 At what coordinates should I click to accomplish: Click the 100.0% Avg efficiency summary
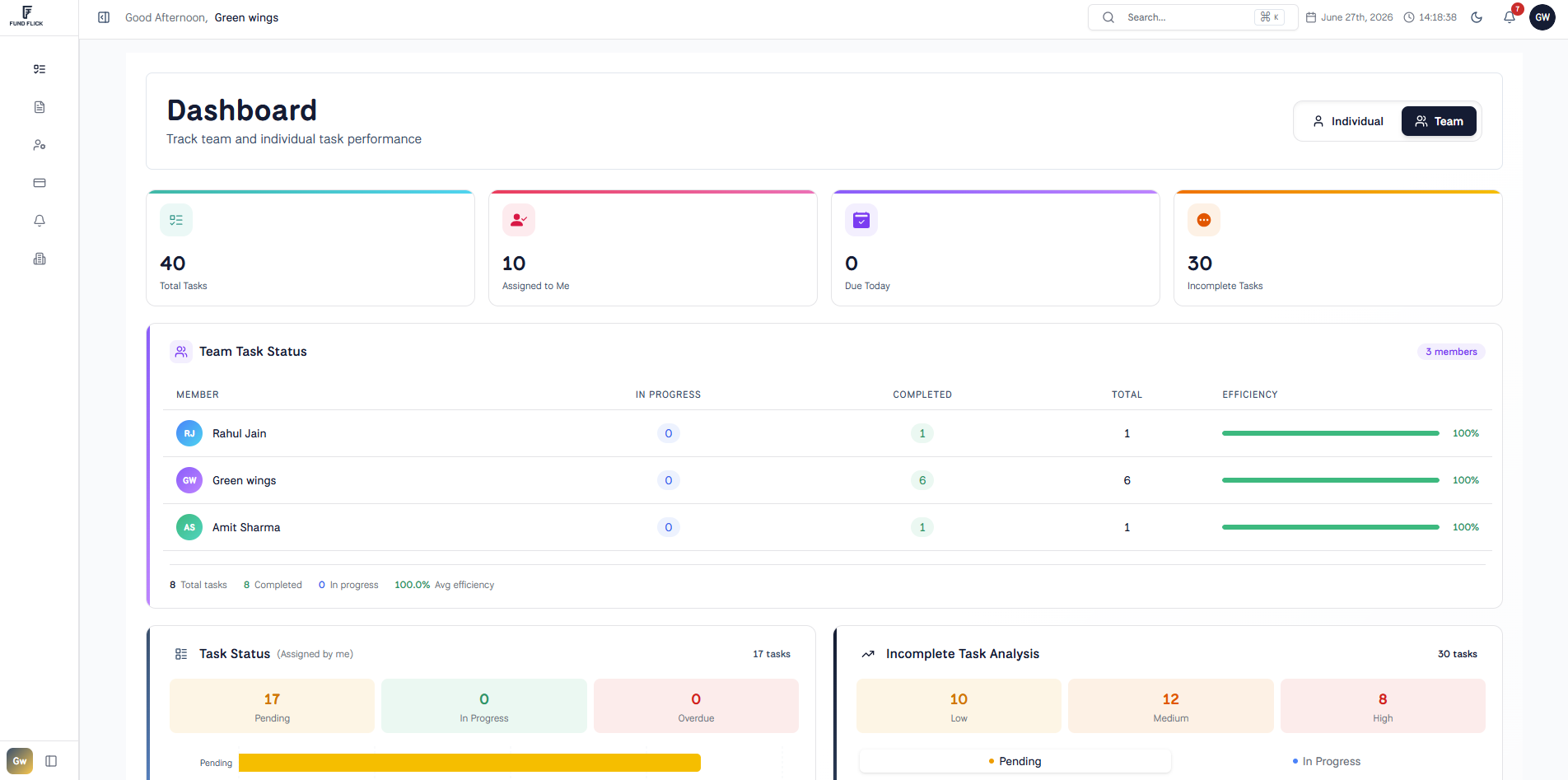pyautogui.click(x=445, y=585)
